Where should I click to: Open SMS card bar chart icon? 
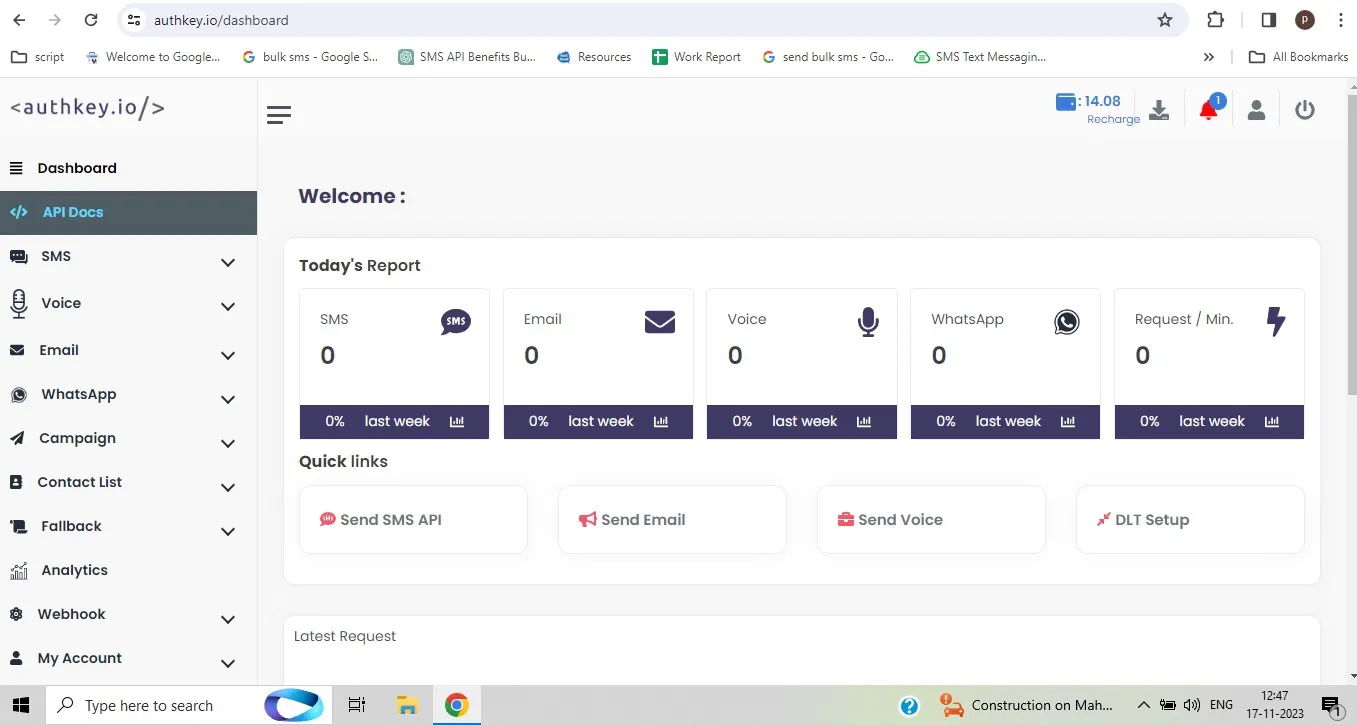tap(457, 422)
